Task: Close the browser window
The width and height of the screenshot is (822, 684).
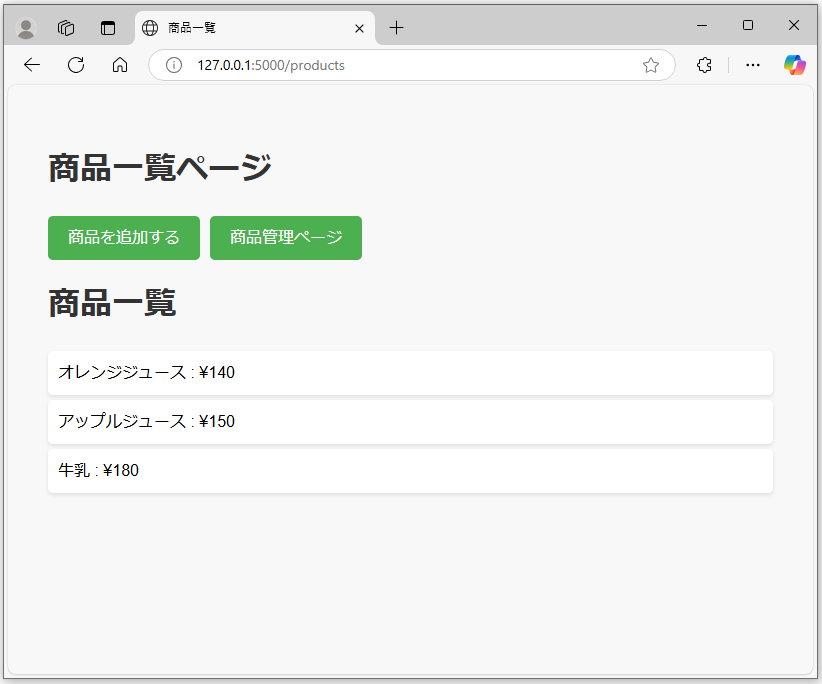Action: point(794,25)
